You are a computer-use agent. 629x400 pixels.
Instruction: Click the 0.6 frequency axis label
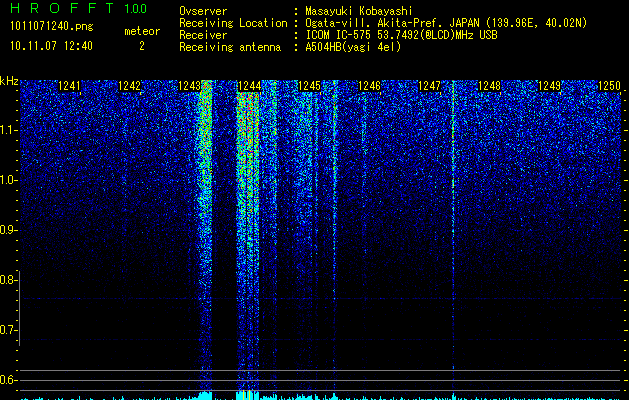[8, 380]
